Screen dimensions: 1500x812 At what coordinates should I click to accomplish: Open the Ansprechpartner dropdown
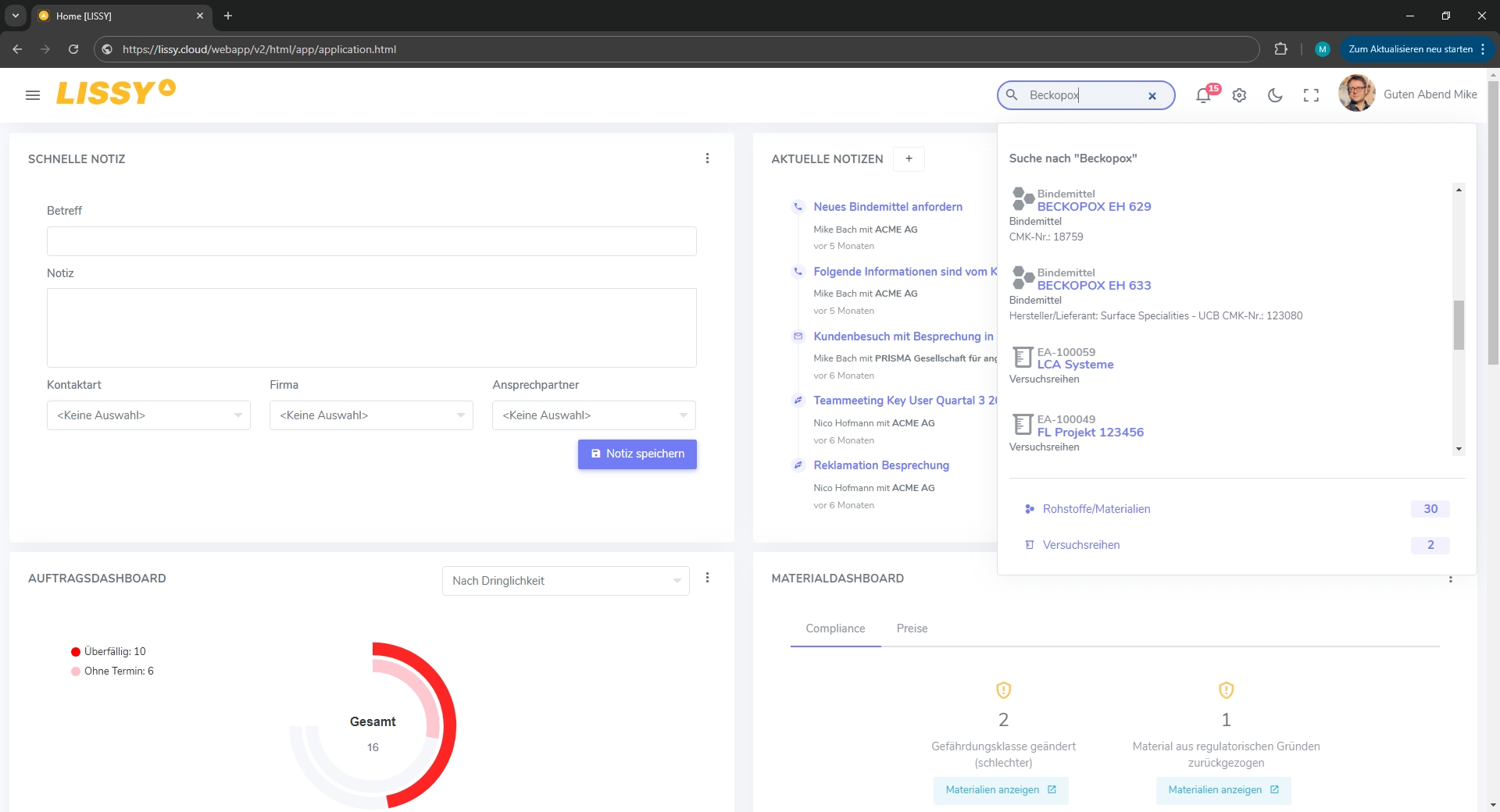pyautogui.click(x=594, y=415)
